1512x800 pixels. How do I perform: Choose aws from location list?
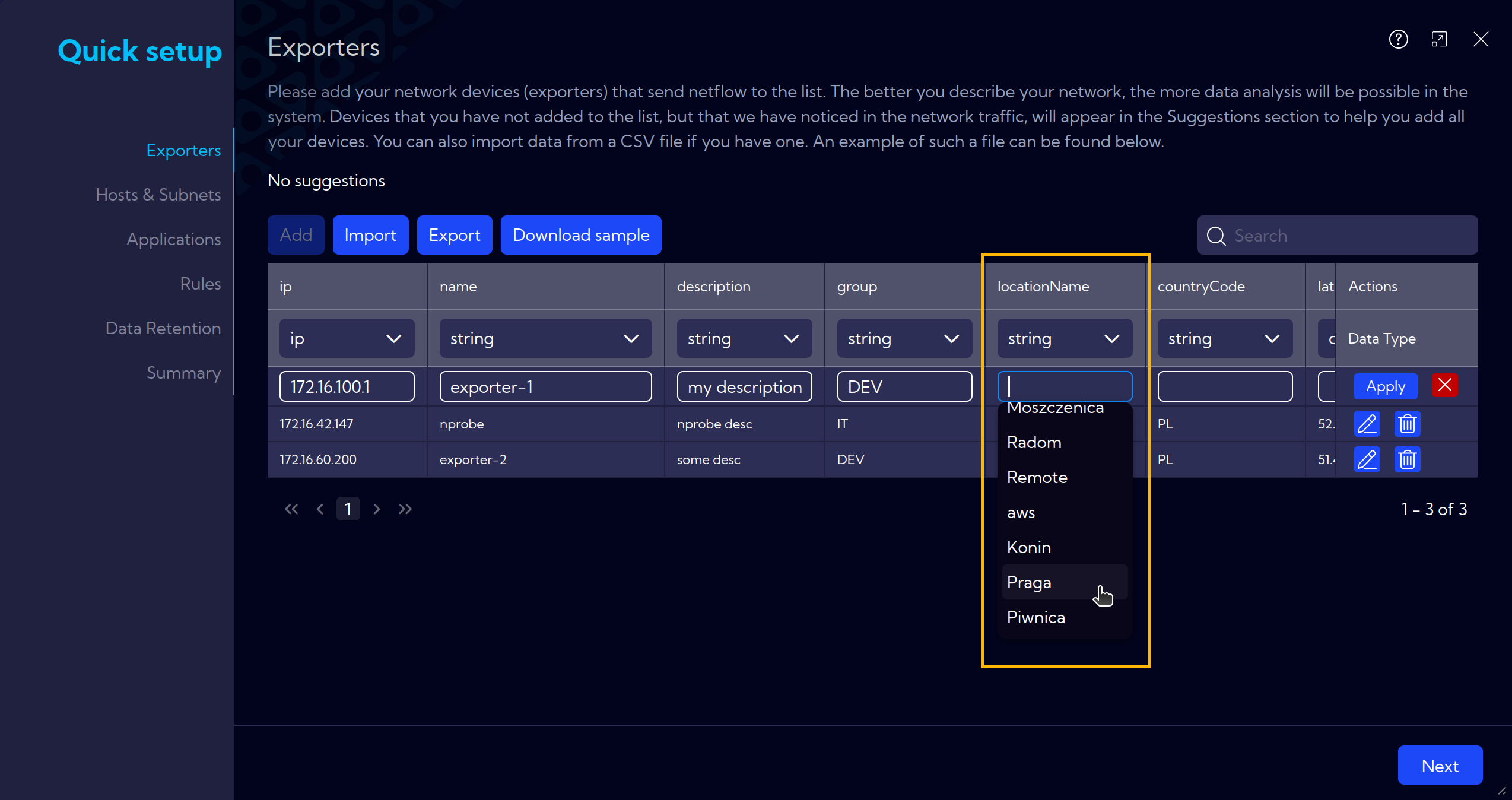tap(1065, 512)
